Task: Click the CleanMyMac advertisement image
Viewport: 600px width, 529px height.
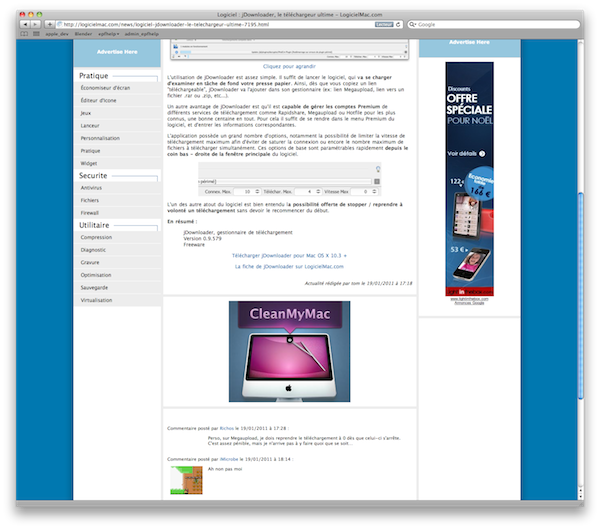Action: 290,351
